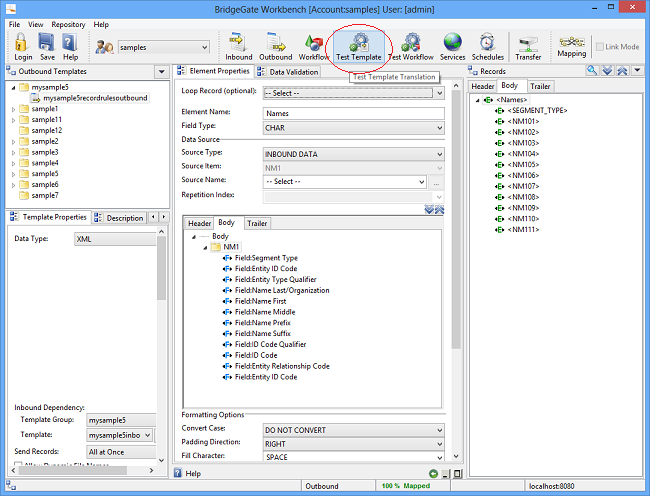
Task: Select the Trailer tab in source tree
Action: [x=257, y=223]
